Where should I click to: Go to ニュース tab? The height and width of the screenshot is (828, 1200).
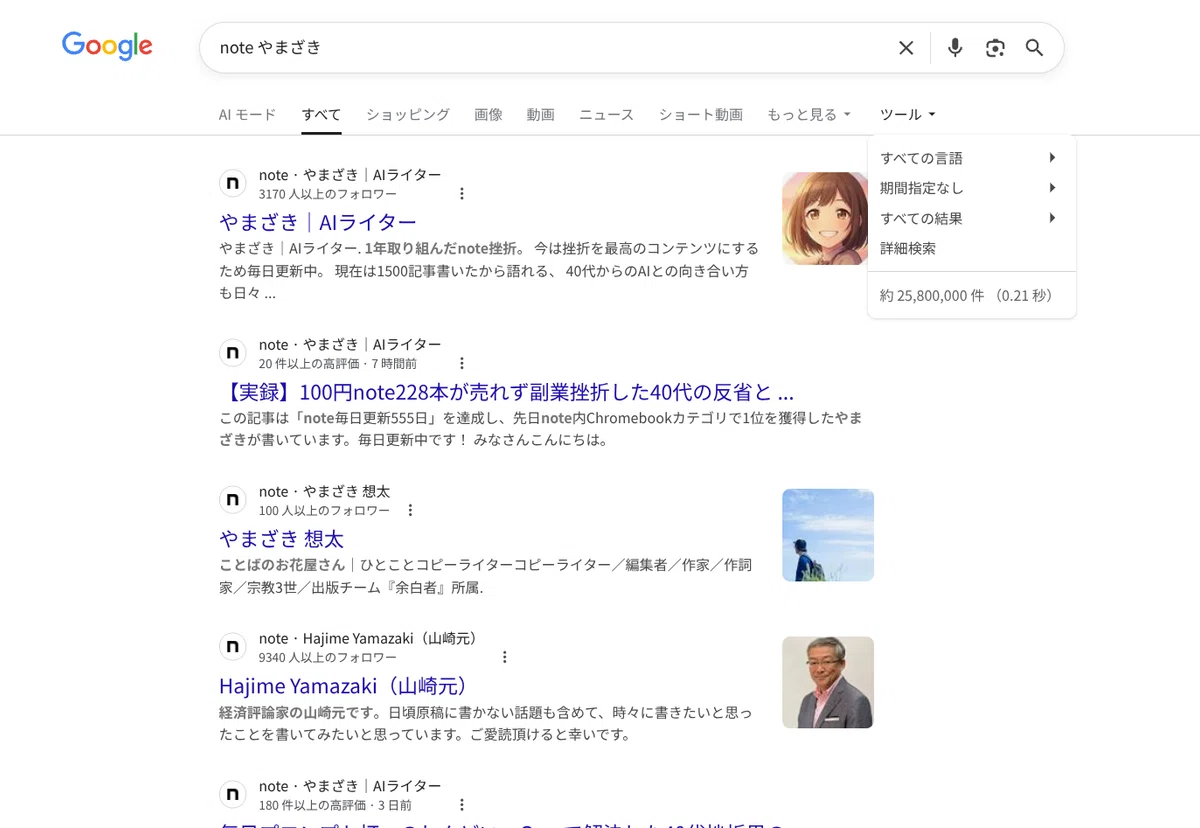click(x=607, y=115)
